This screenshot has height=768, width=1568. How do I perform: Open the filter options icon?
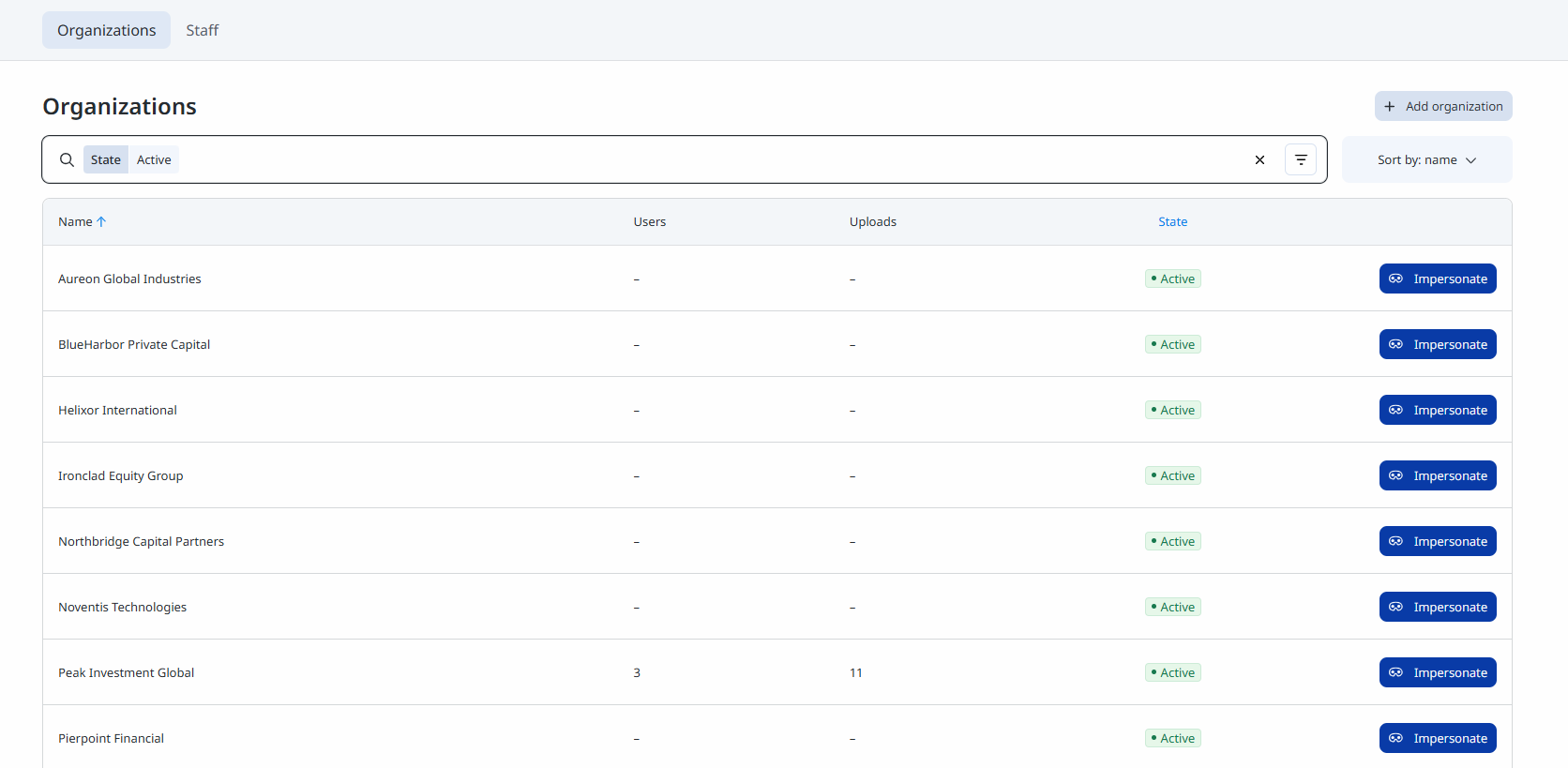1301,160
